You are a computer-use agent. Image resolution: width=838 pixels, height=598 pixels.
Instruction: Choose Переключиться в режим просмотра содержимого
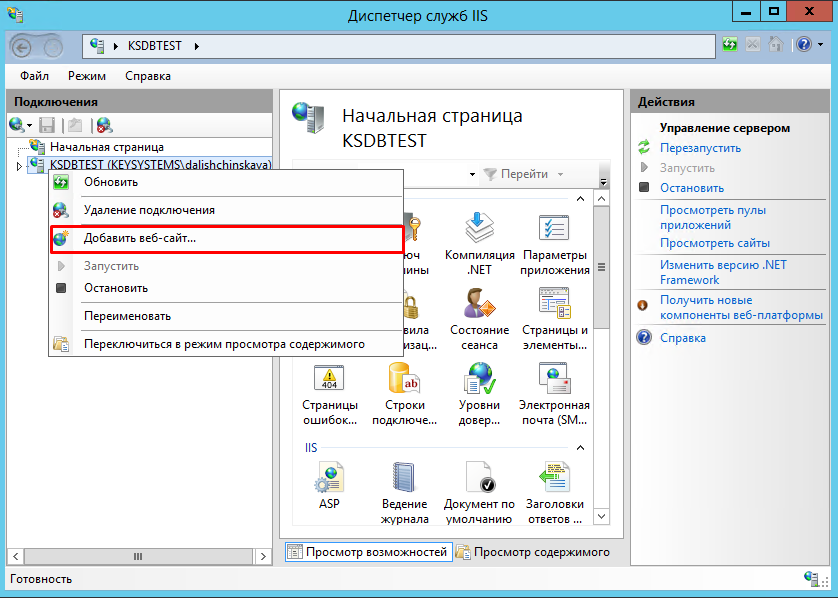[x=226, y=344]
